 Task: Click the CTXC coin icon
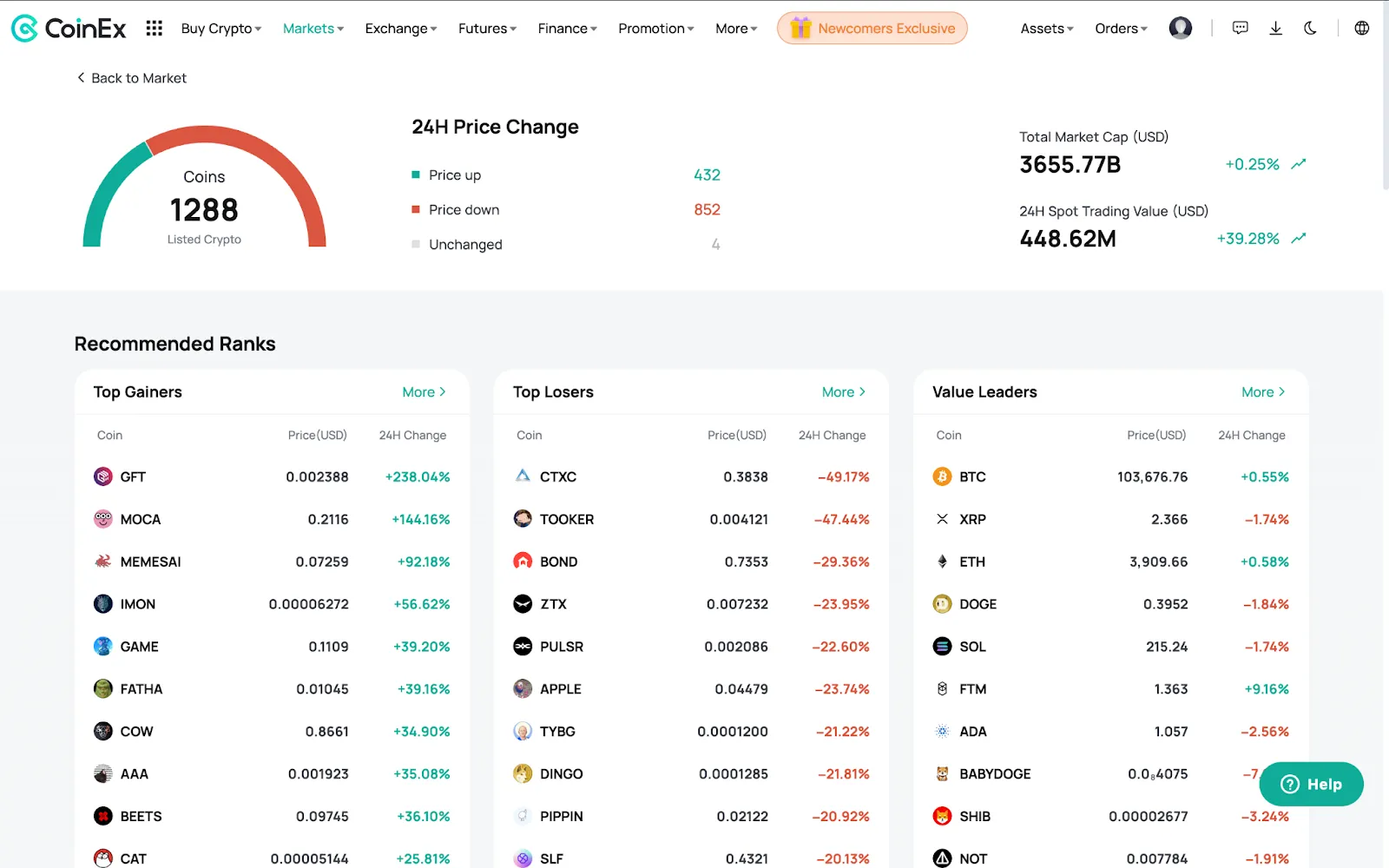coord(523,477)
